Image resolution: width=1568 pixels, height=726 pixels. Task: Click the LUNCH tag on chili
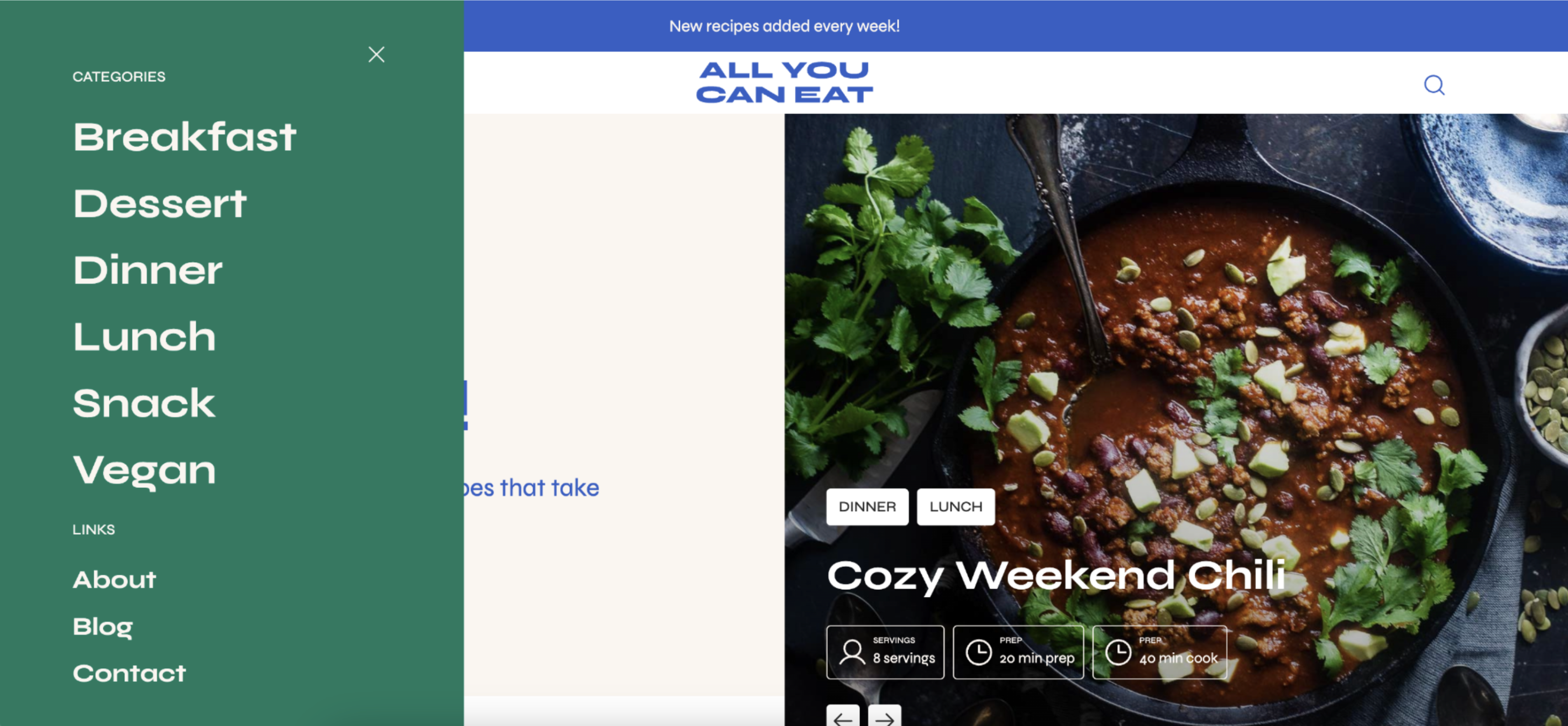pos(956,507)
